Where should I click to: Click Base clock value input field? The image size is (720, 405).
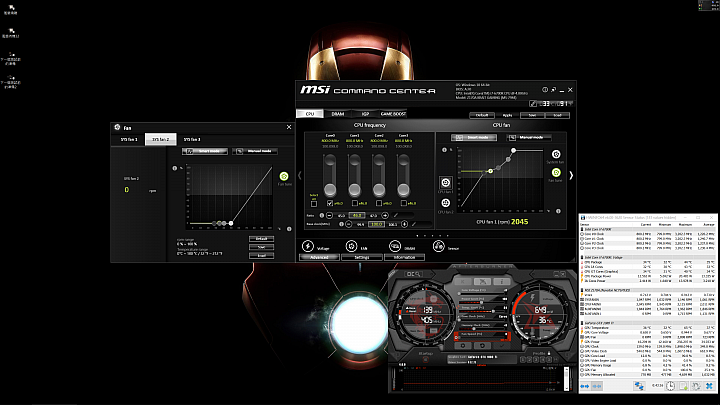(x=376, y=224)
